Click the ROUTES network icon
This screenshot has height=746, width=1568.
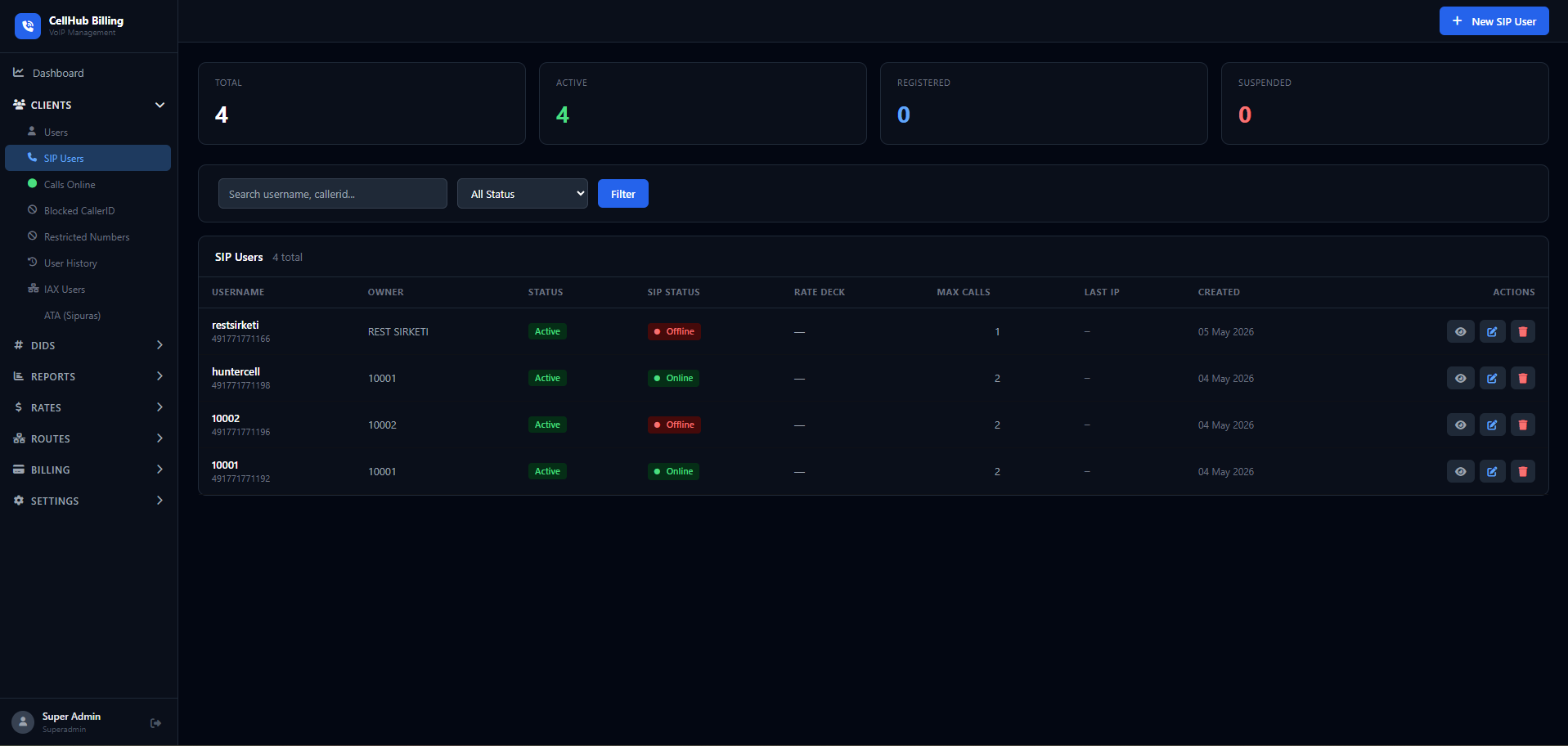tap(19, 438)
